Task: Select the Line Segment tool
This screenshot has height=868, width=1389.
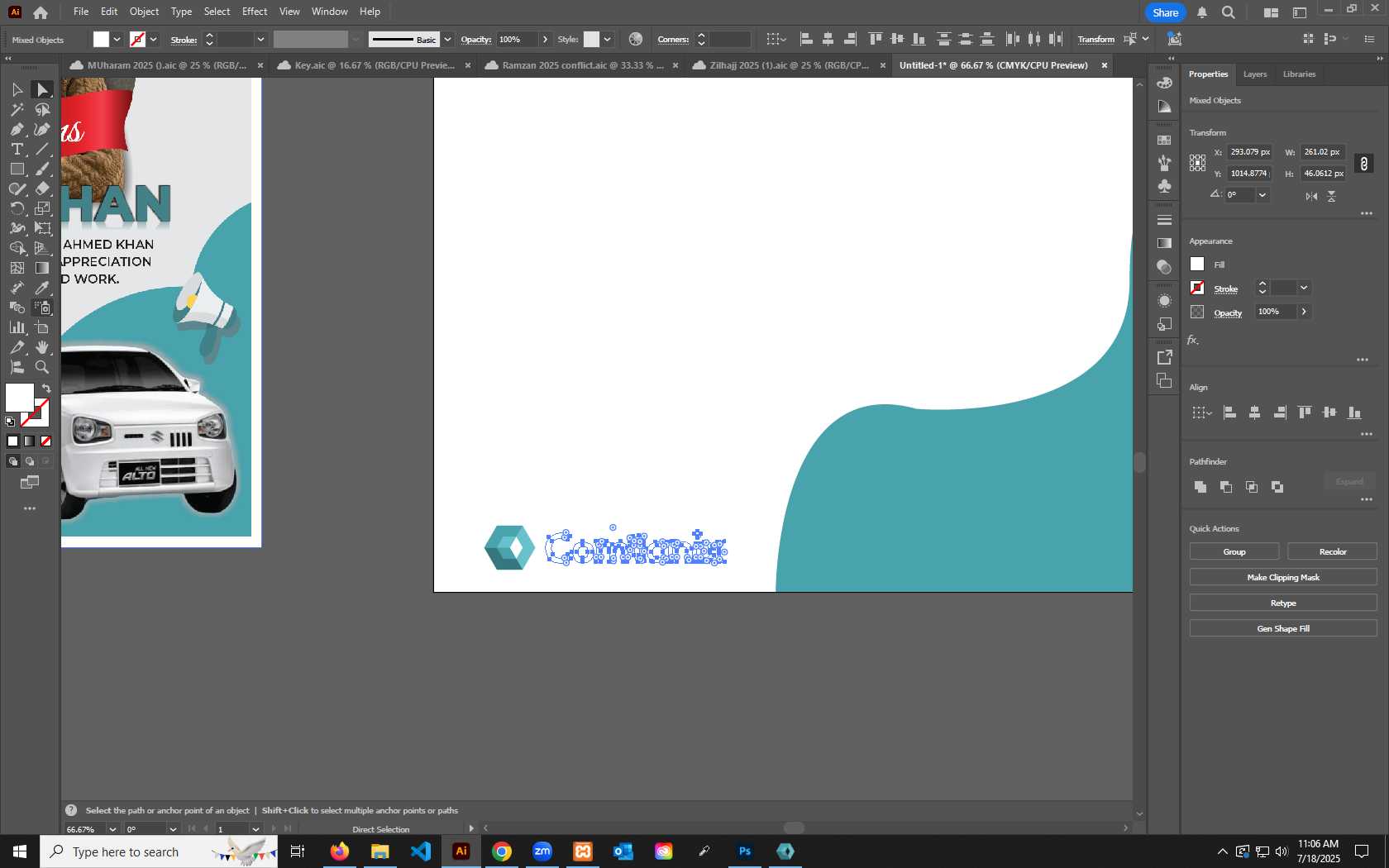Action: [42, 149]
